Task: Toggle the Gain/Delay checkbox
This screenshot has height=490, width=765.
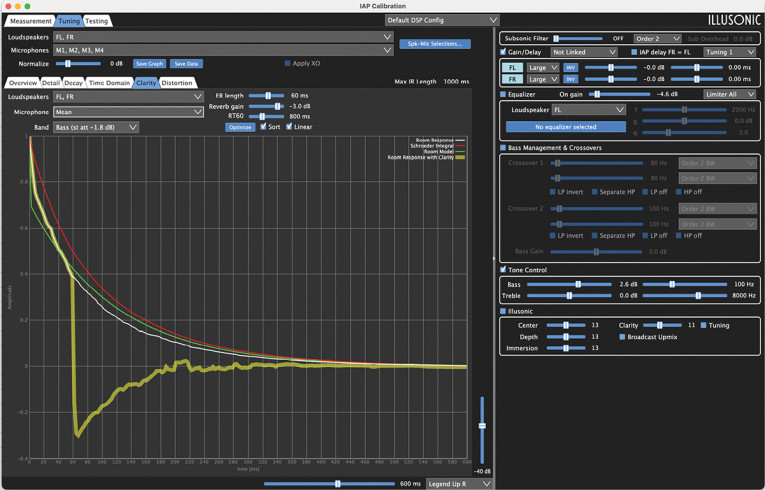Action: coord(503,52)
